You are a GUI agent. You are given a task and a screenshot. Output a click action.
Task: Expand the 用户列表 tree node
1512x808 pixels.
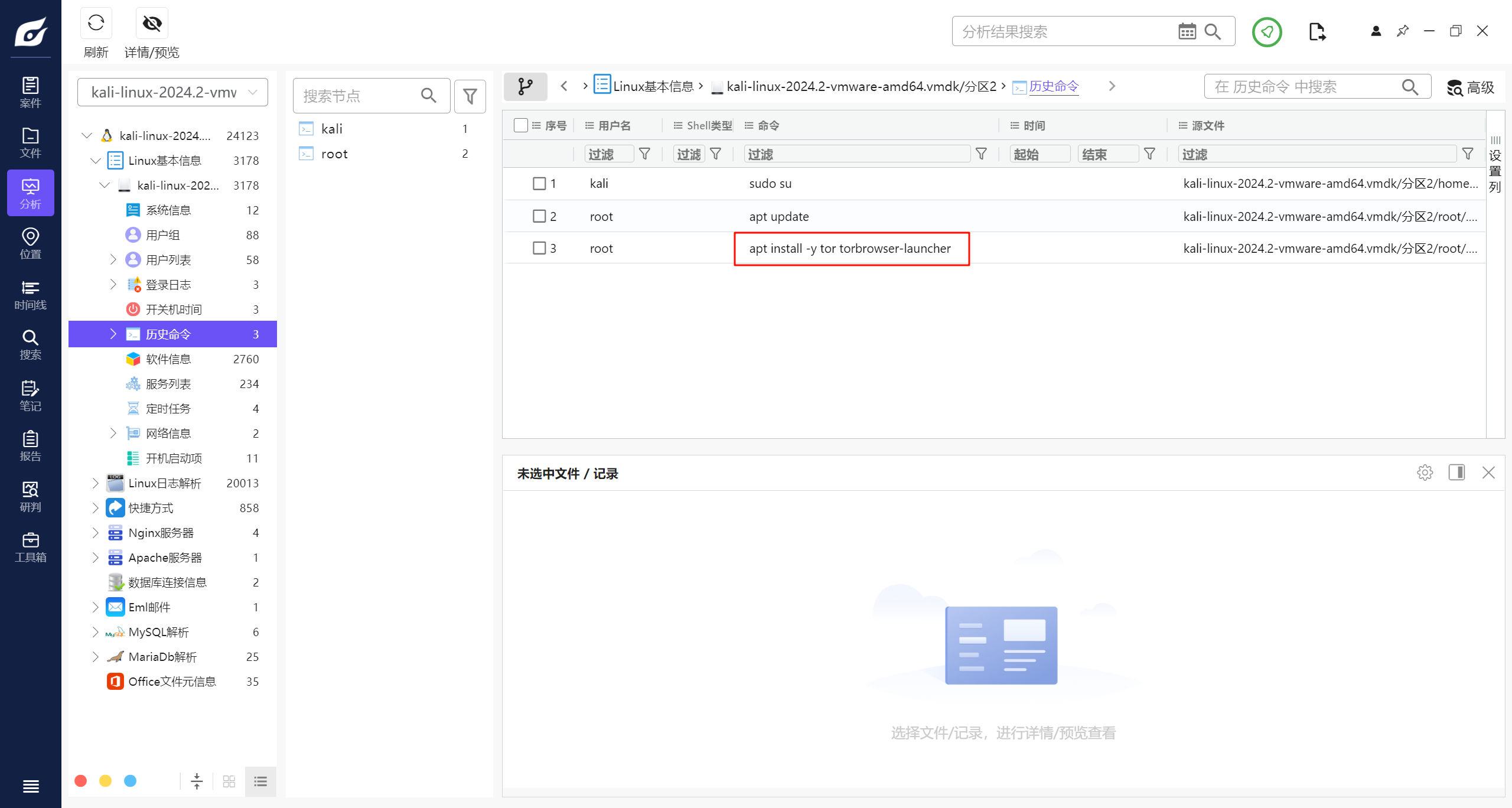click(x=113, y=259)
